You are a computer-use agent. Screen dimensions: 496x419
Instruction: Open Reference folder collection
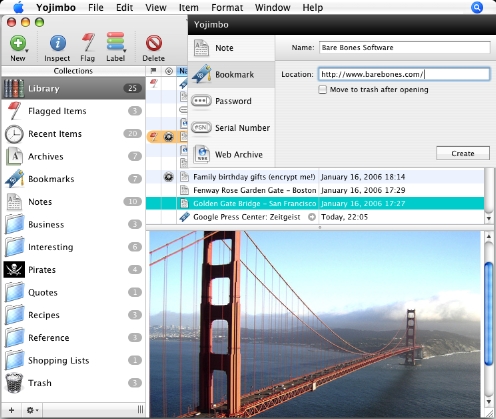[x=73, y=338]
